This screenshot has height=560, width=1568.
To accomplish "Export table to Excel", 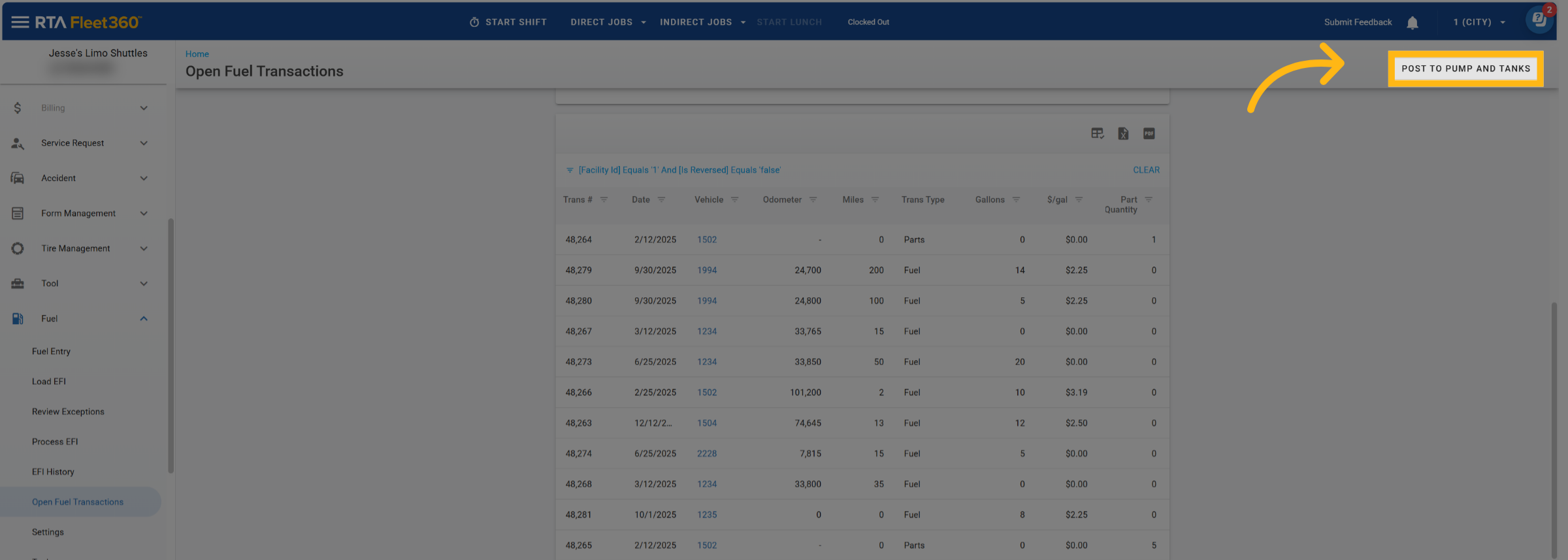I will click(1123, 134).
